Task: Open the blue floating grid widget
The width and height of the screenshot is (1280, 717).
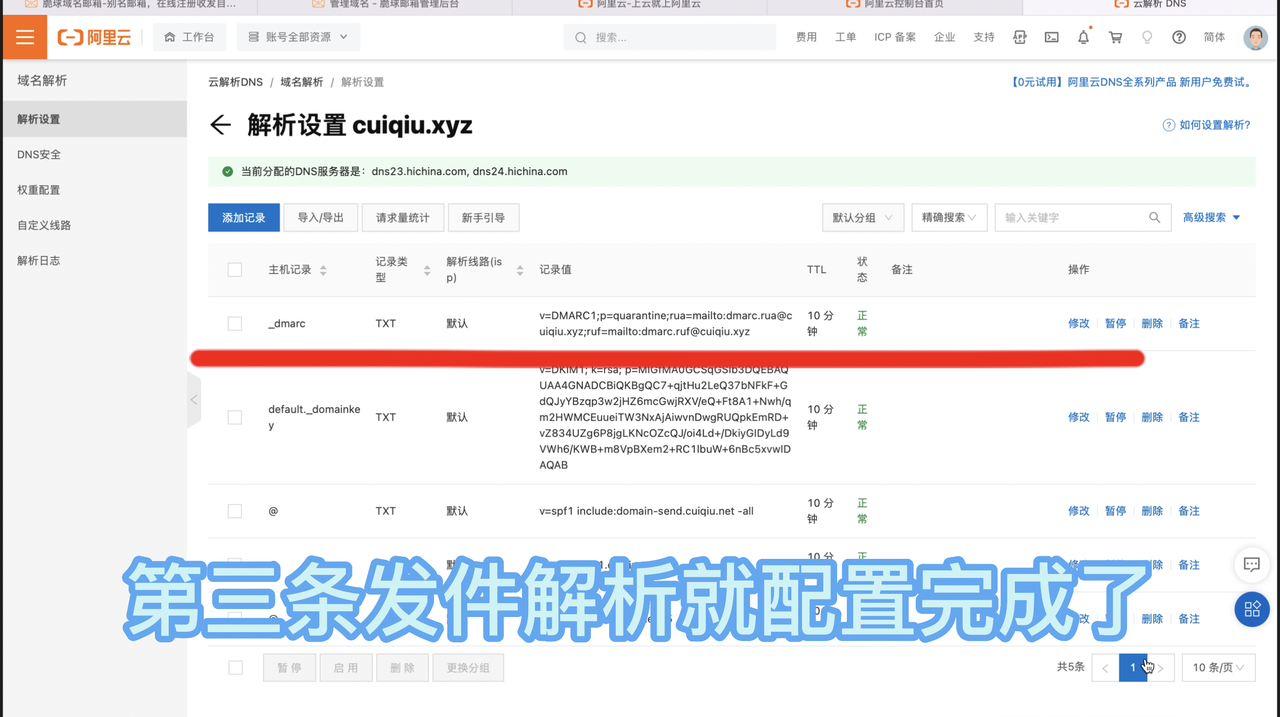Action: tap(1252, 609)
